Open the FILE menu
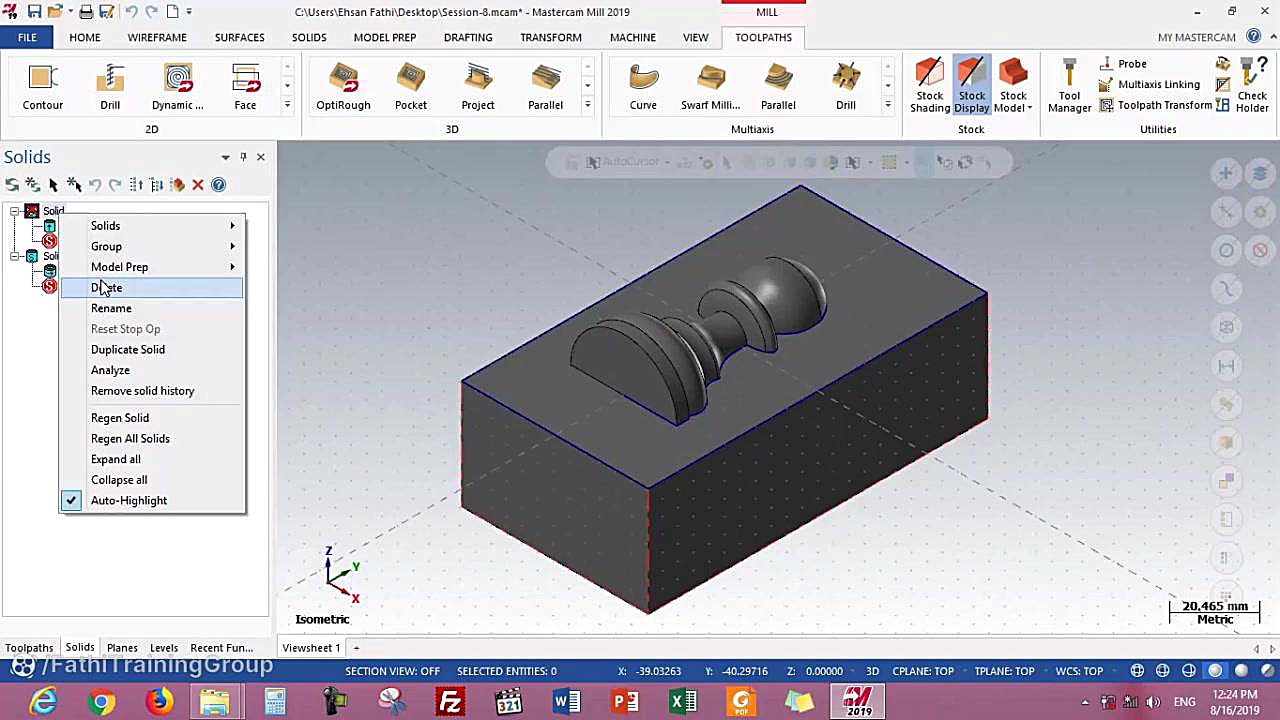The width and height of the screenshot is (1280, 720). [27, 37]
